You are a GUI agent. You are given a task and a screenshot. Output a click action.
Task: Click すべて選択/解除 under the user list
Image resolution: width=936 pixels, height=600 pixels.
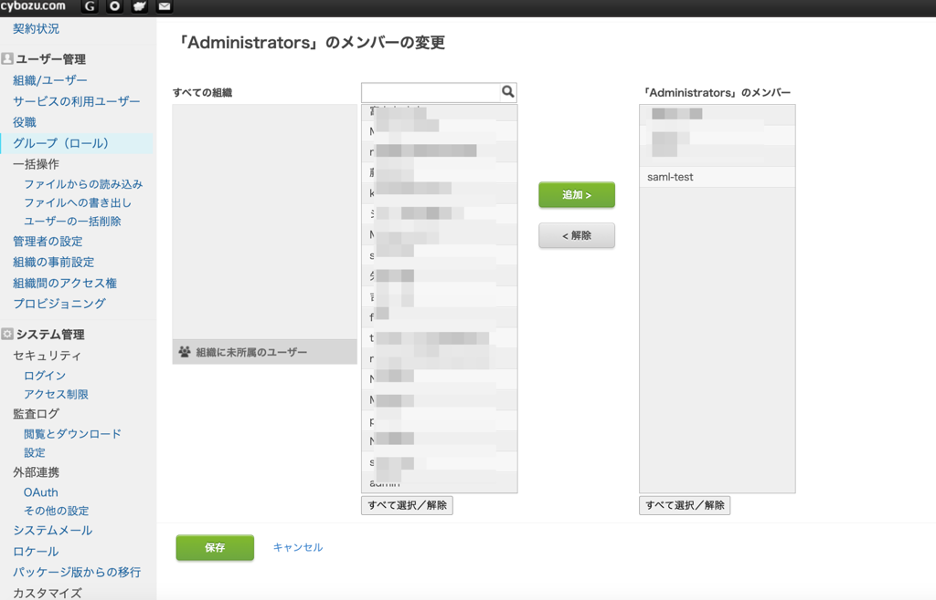(407, 505)
